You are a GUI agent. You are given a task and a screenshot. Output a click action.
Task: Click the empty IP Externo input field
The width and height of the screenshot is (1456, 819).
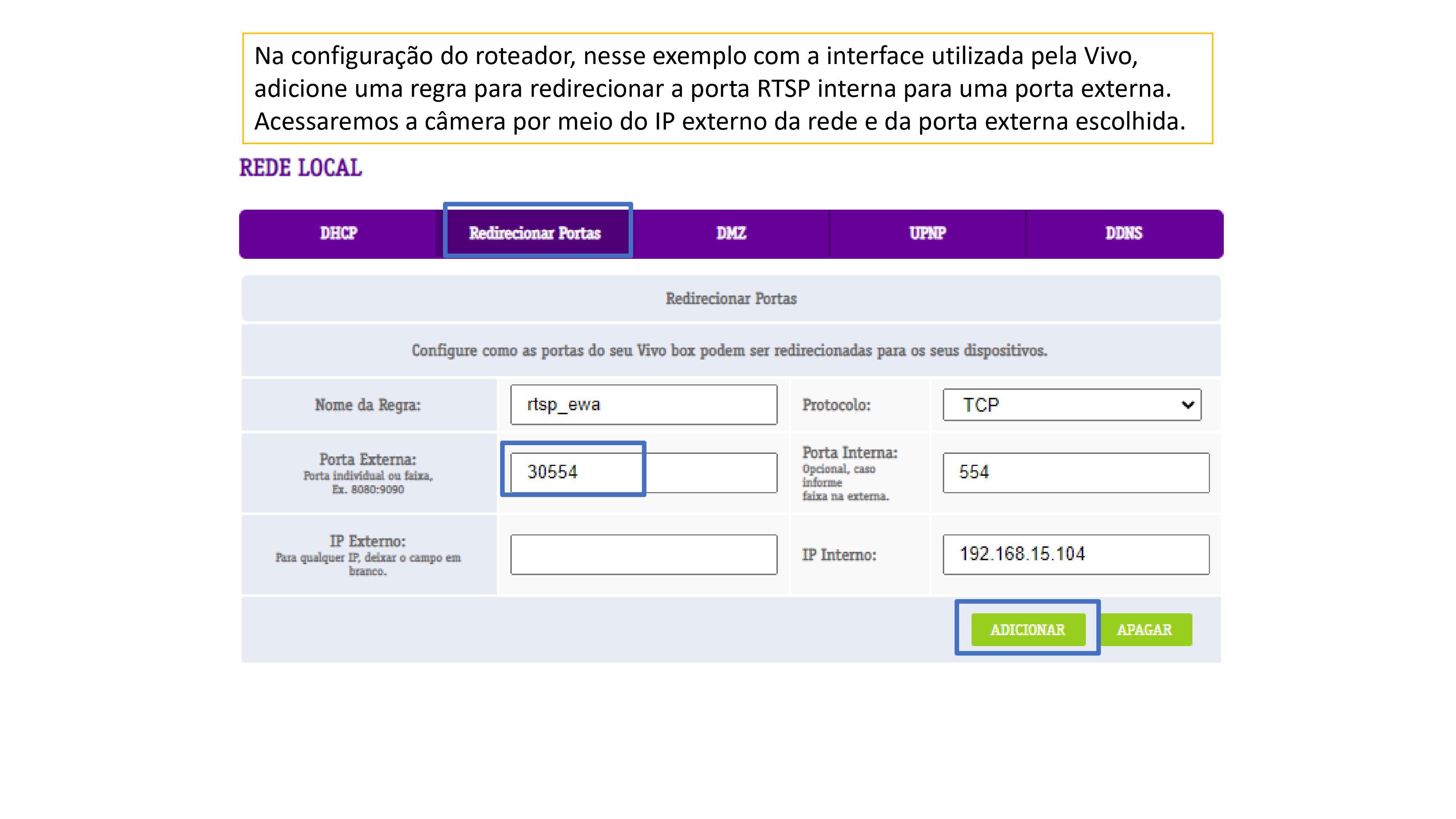click(643, 554)
